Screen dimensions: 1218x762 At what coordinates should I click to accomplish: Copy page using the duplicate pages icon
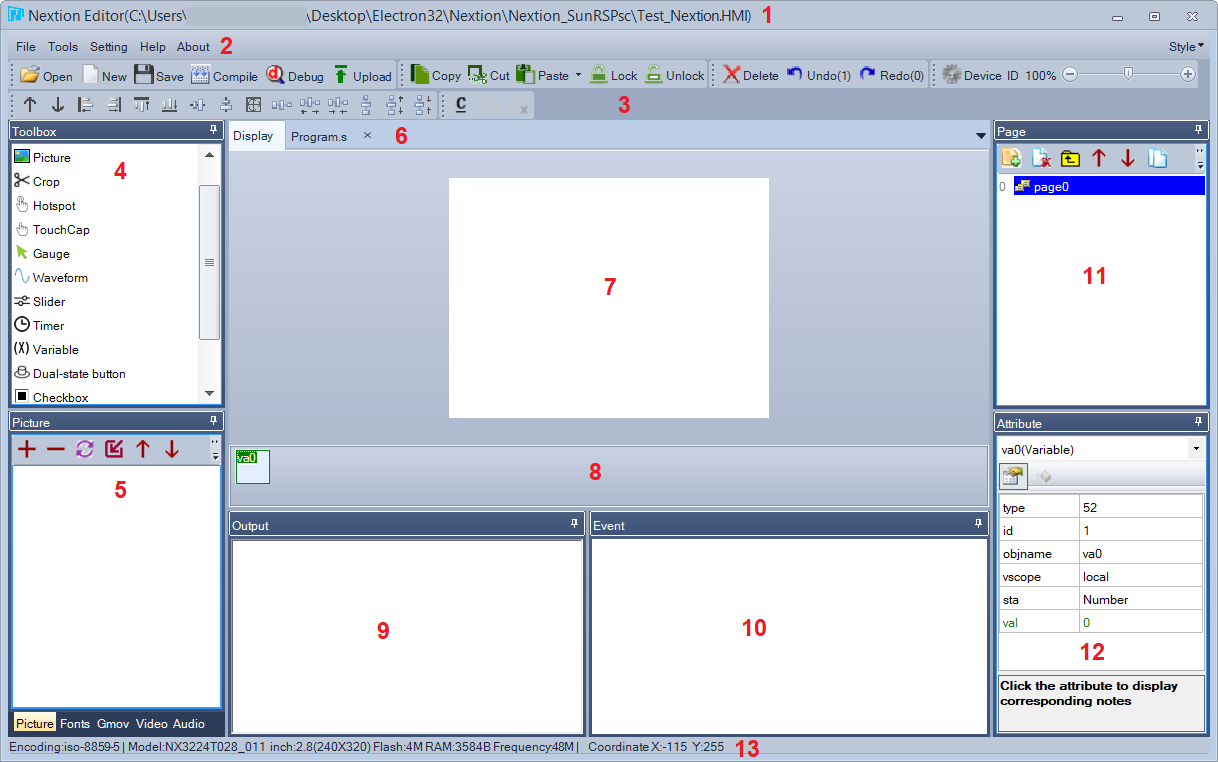pyautogui.click(x=1157, y=158)
